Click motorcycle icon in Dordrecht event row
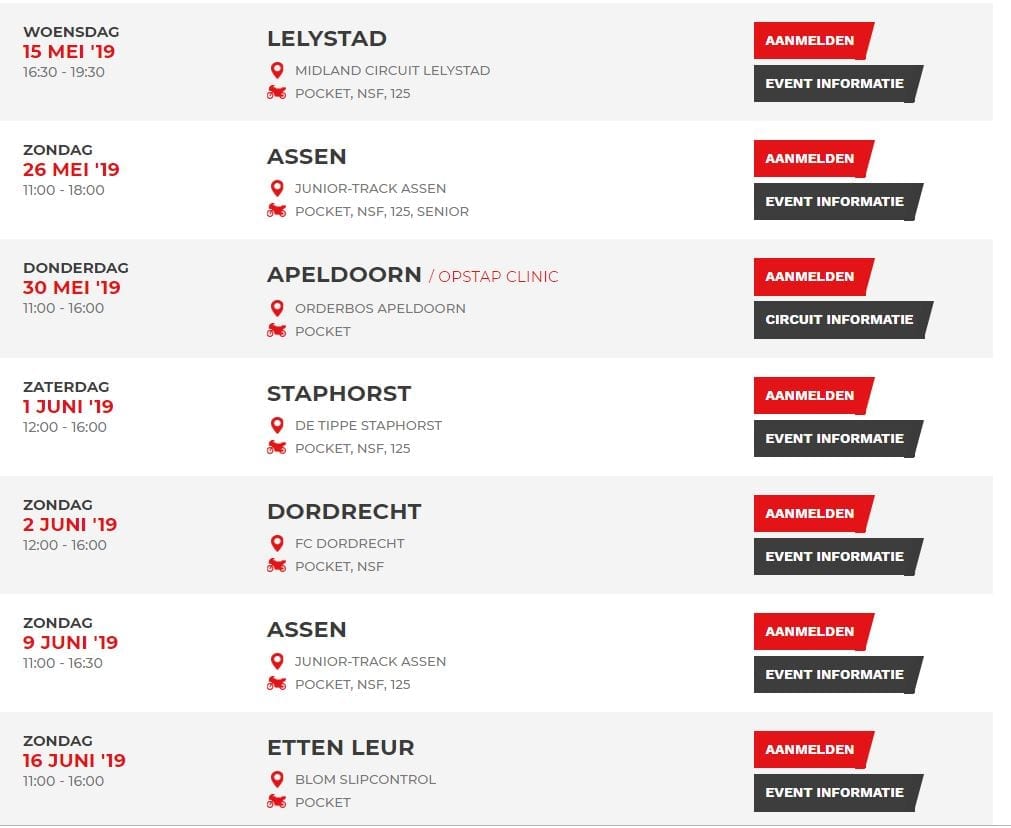This screenshot has height=828, width=1011. pos(277,566)
